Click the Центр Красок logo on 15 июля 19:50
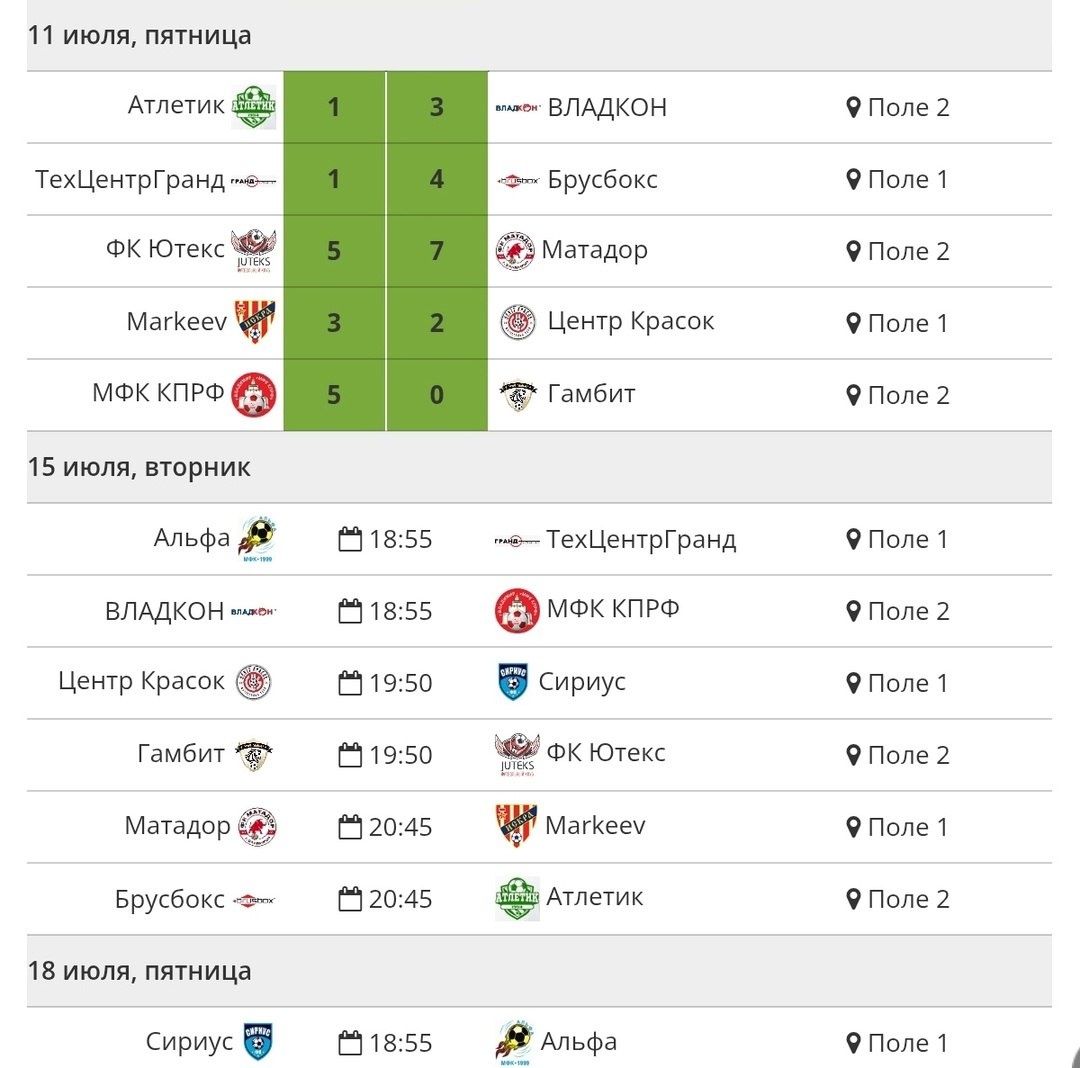Viewport: 1080px width, 1068px height. point(253,682)
